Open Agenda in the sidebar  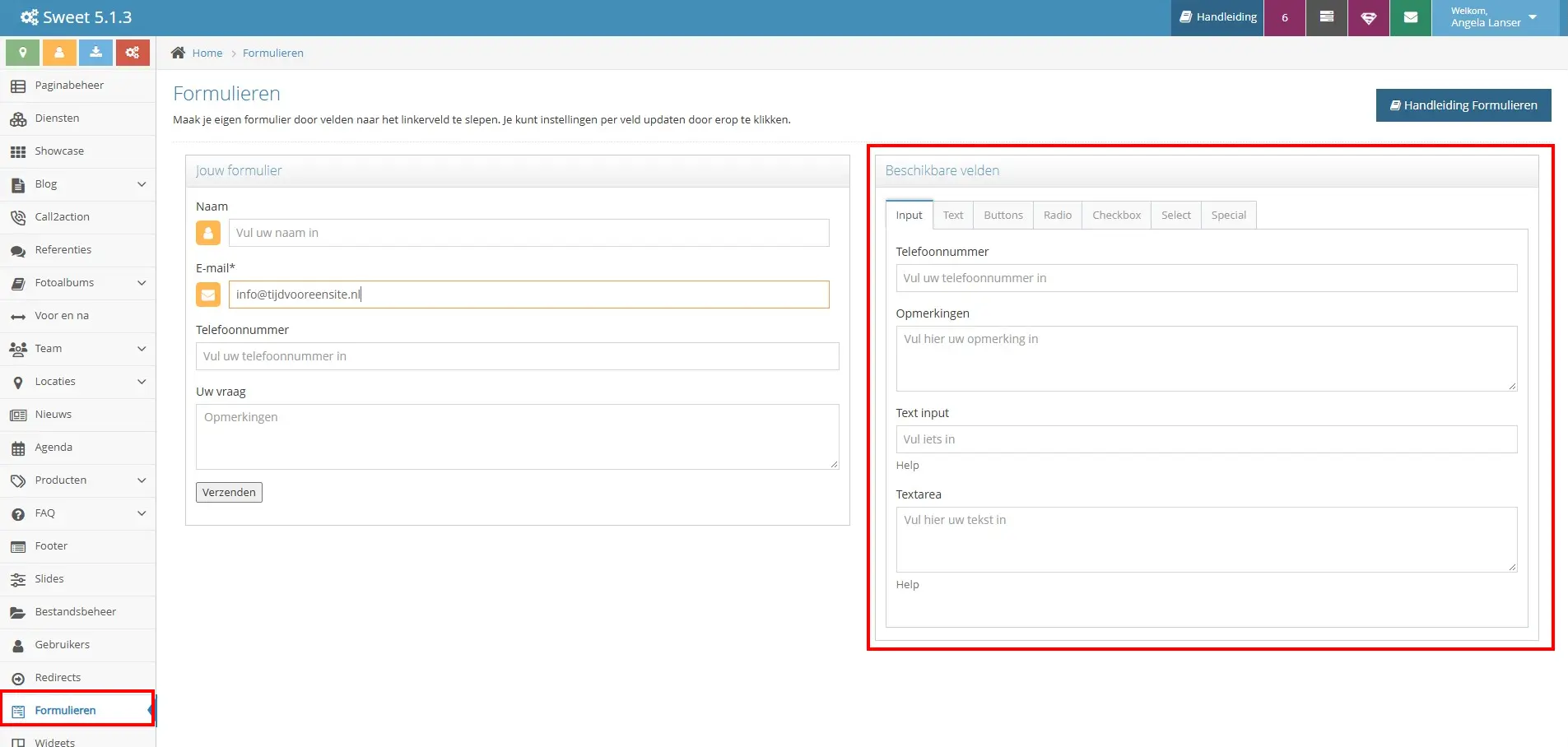[78, 448]
